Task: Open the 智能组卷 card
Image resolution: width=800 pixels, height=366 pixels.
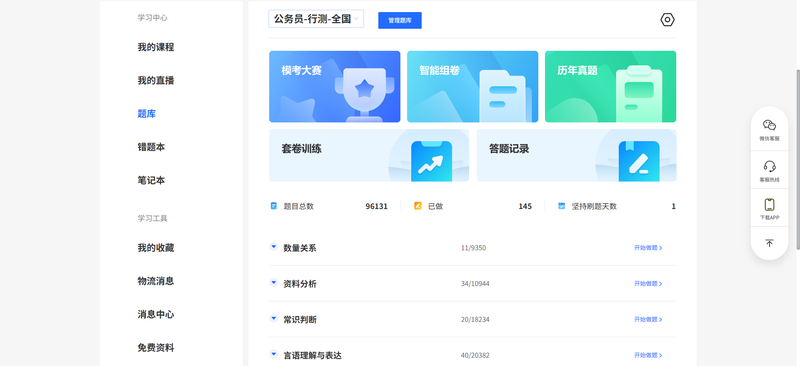Action: [472, 86]
